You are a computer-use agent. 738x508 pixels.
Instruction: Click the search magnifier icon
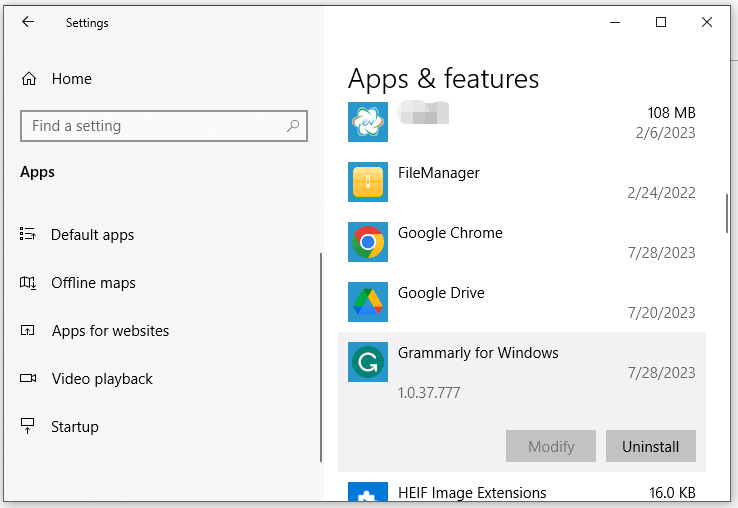click(x=293, y=126)
